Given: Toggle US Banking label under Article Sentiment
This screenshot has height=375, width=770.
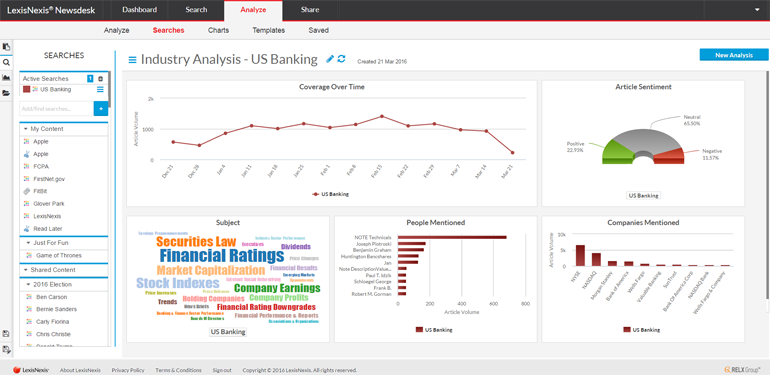Looking at the screenshot, I should (643, 195).
